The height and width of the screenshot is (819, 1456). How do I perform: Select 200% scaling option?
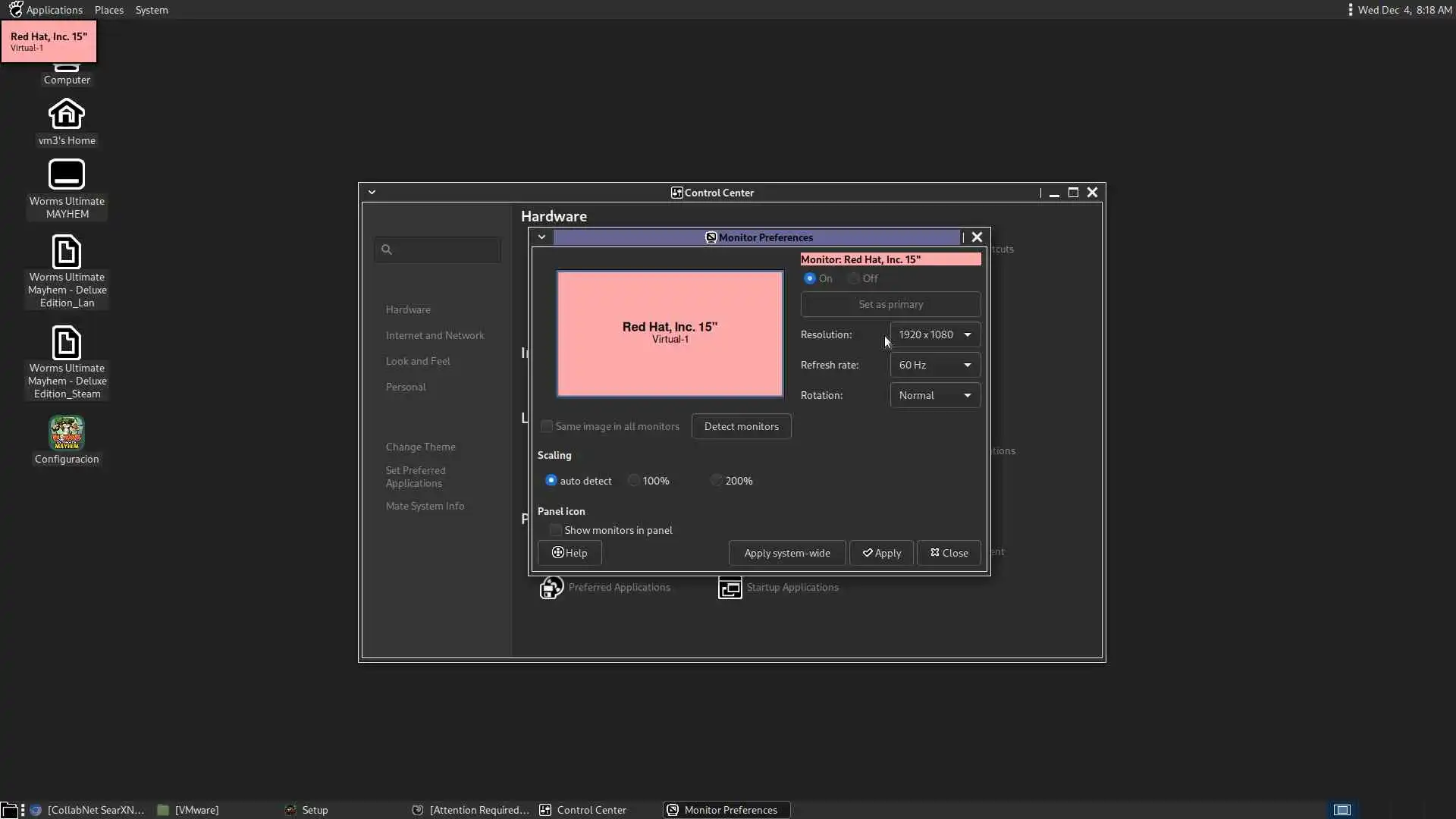(717, 481)
